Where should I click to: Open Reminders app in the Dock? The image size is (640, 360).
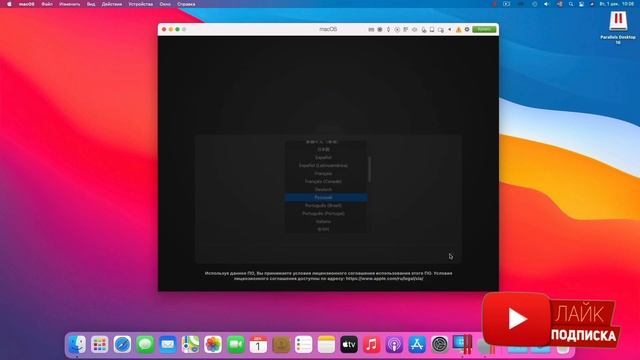click(304, 344)
